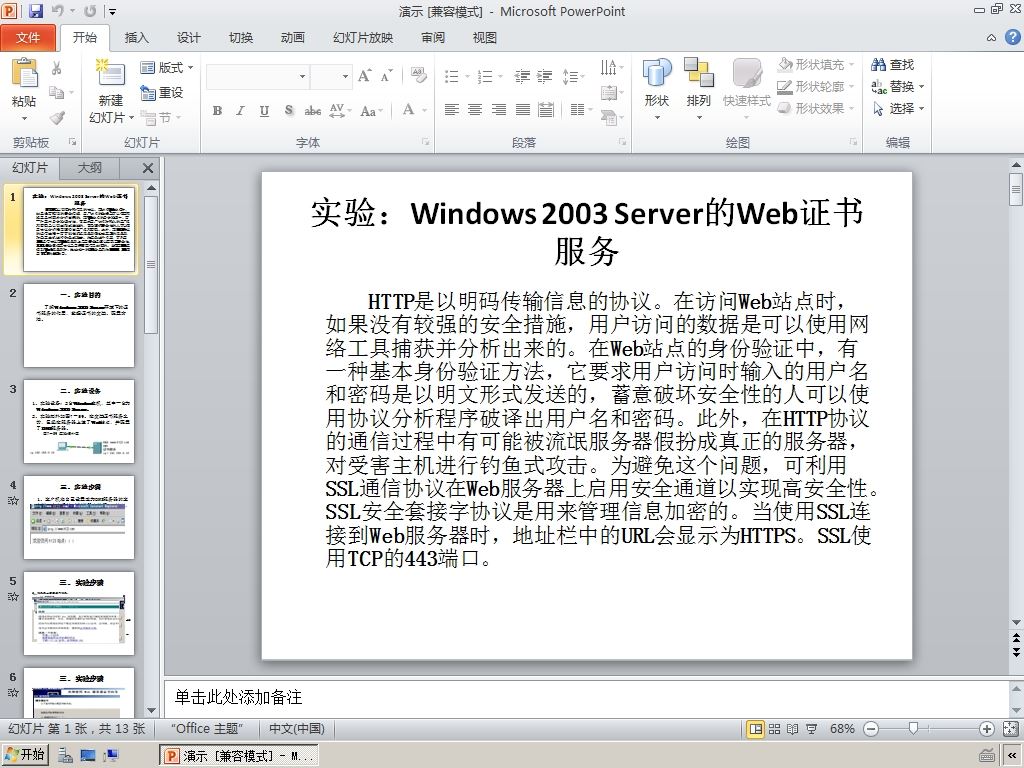Click the PowerPoint taskbar button

pos(239,756)
